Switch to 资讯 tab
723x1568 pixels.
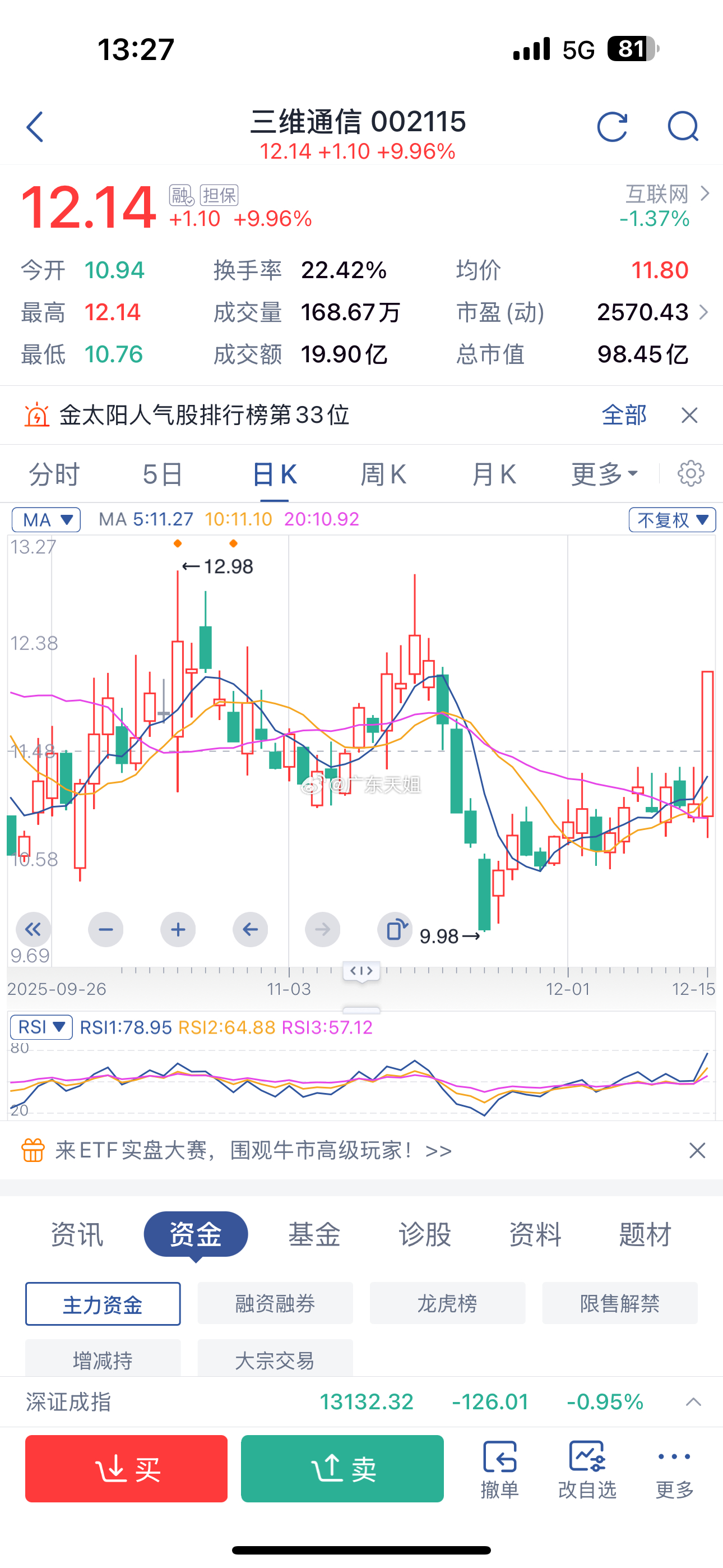[77, 1234]
